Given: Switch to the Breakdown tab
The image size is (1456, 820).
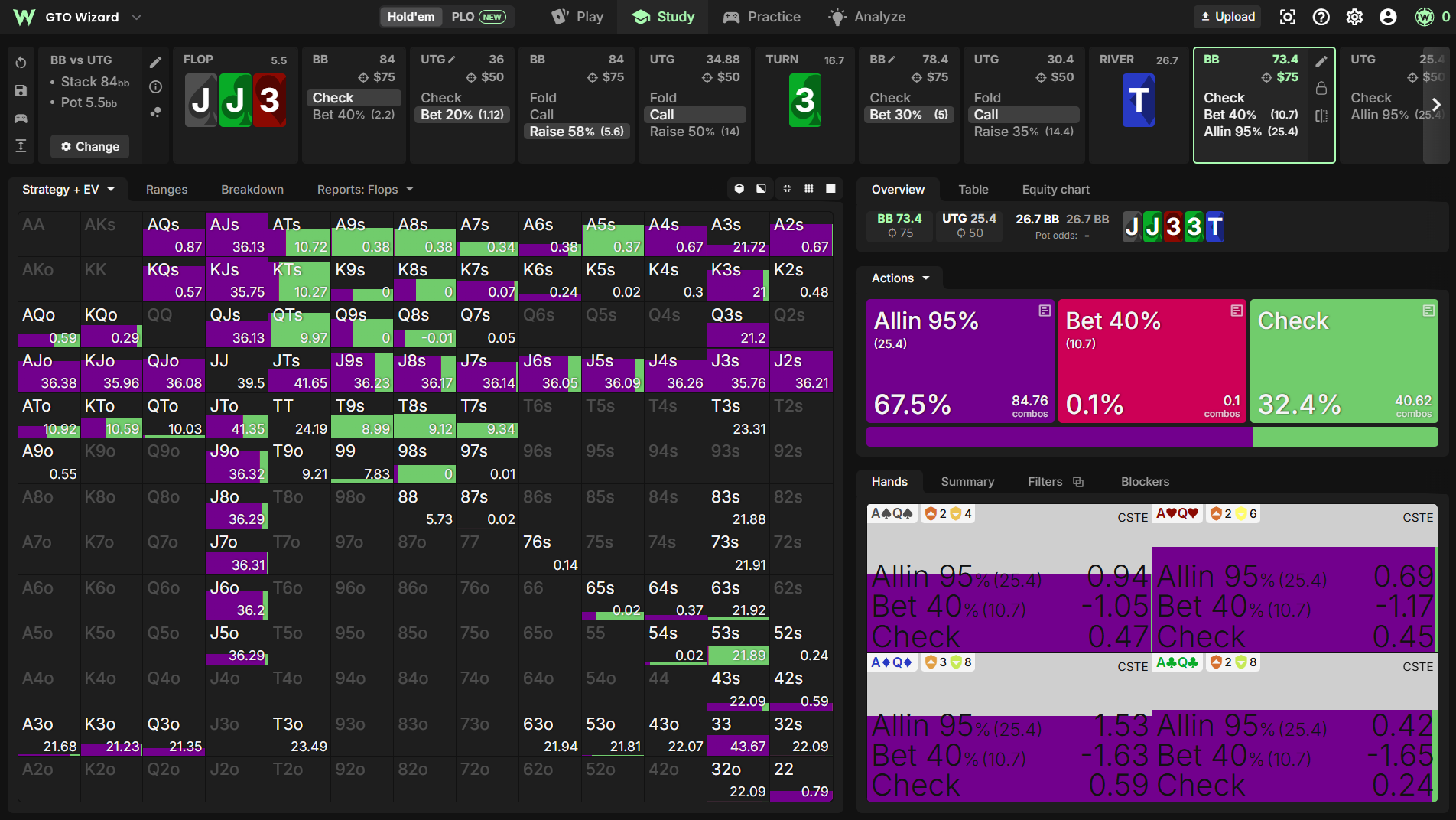Looking at the screenshot, I should [252, 190].
